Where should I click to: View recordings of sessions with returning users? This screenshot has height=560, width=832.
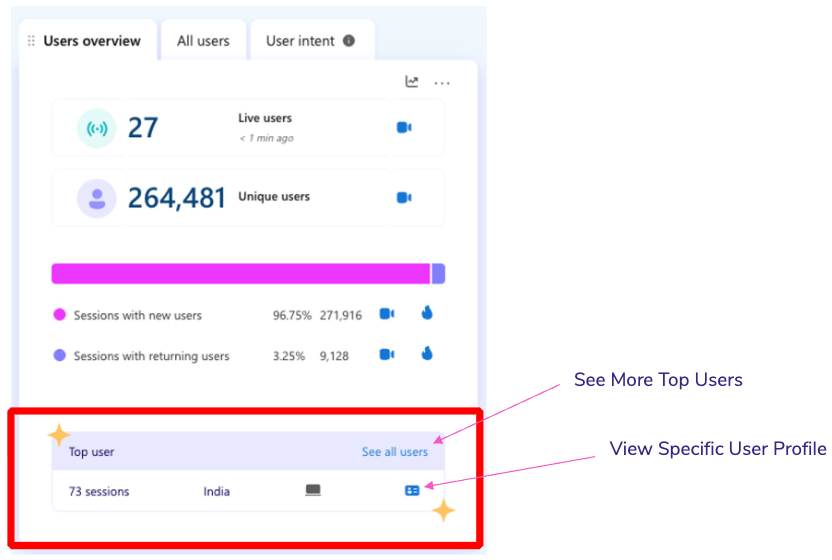tap(387, 354)
